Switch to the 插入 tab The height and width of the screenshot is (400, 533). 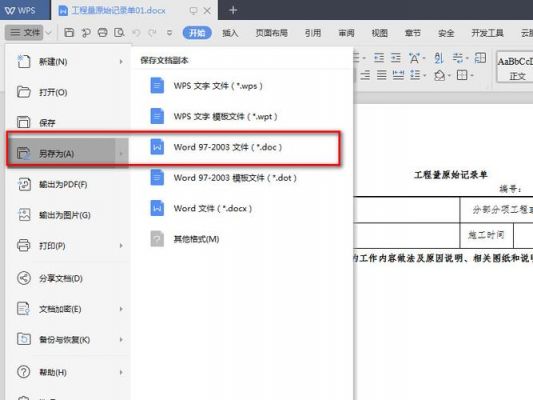coord(230,33)
